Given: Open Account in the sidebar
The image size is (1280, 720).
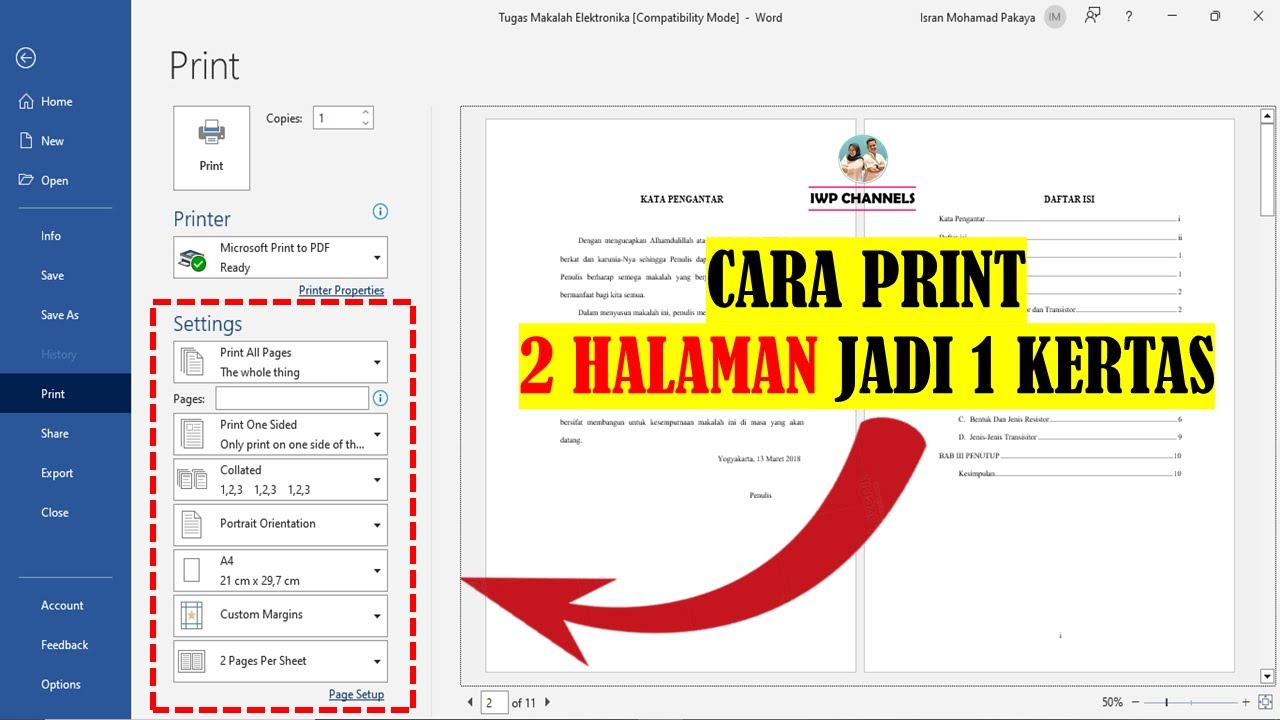Looking at the screenshot, I should (x=65, y=605).
